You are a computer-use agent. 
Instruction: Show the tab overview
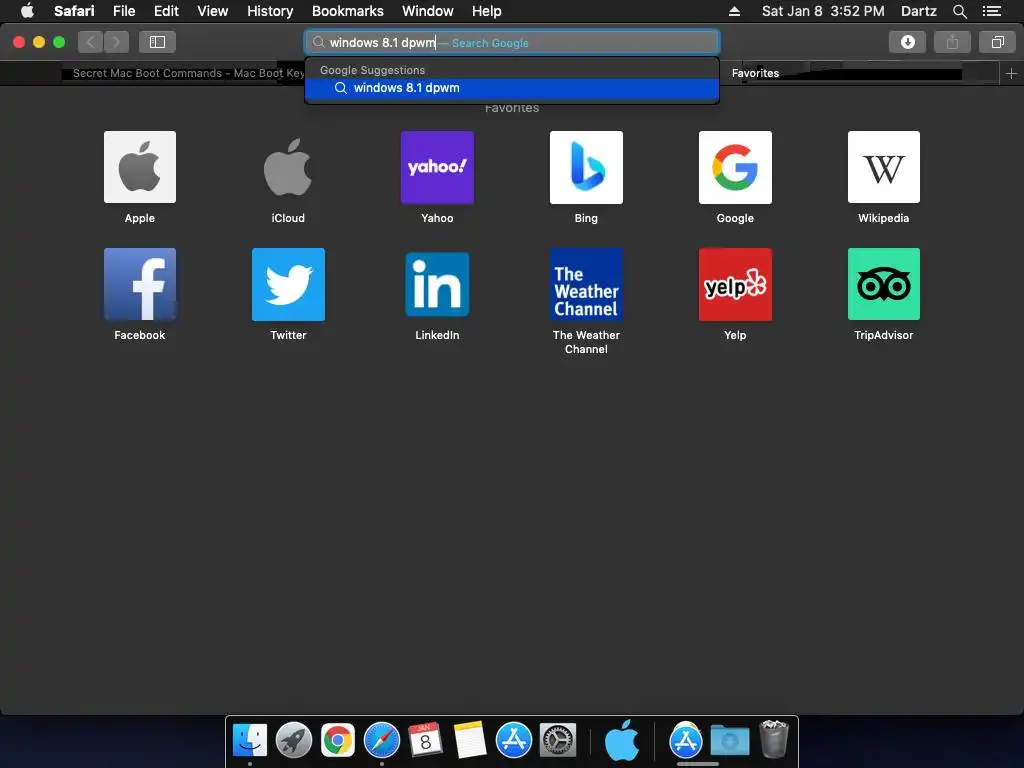pos(997,42)
